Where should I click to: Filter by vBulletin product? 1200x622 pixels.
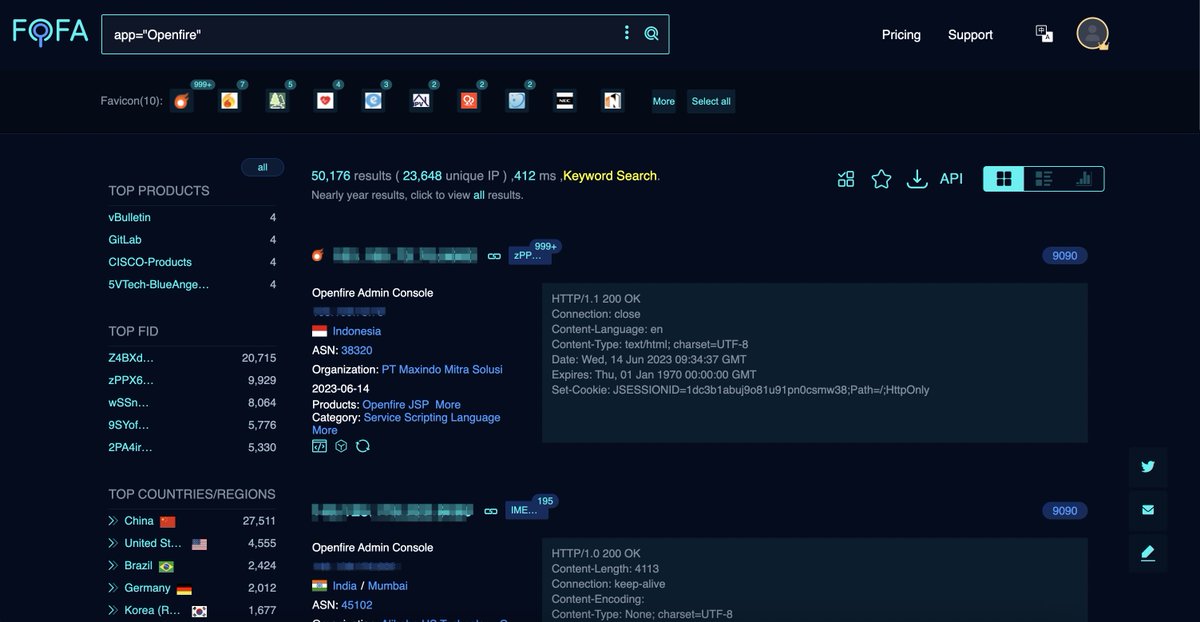point(130,217)
